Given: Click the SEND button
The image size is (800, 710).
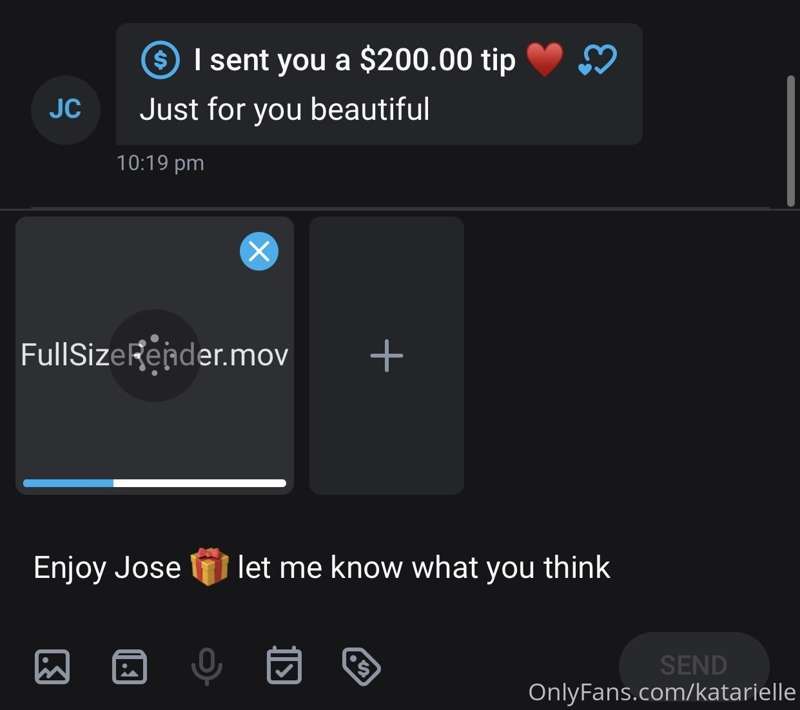Looking at the screenshot, I should [x=694, y=665].
